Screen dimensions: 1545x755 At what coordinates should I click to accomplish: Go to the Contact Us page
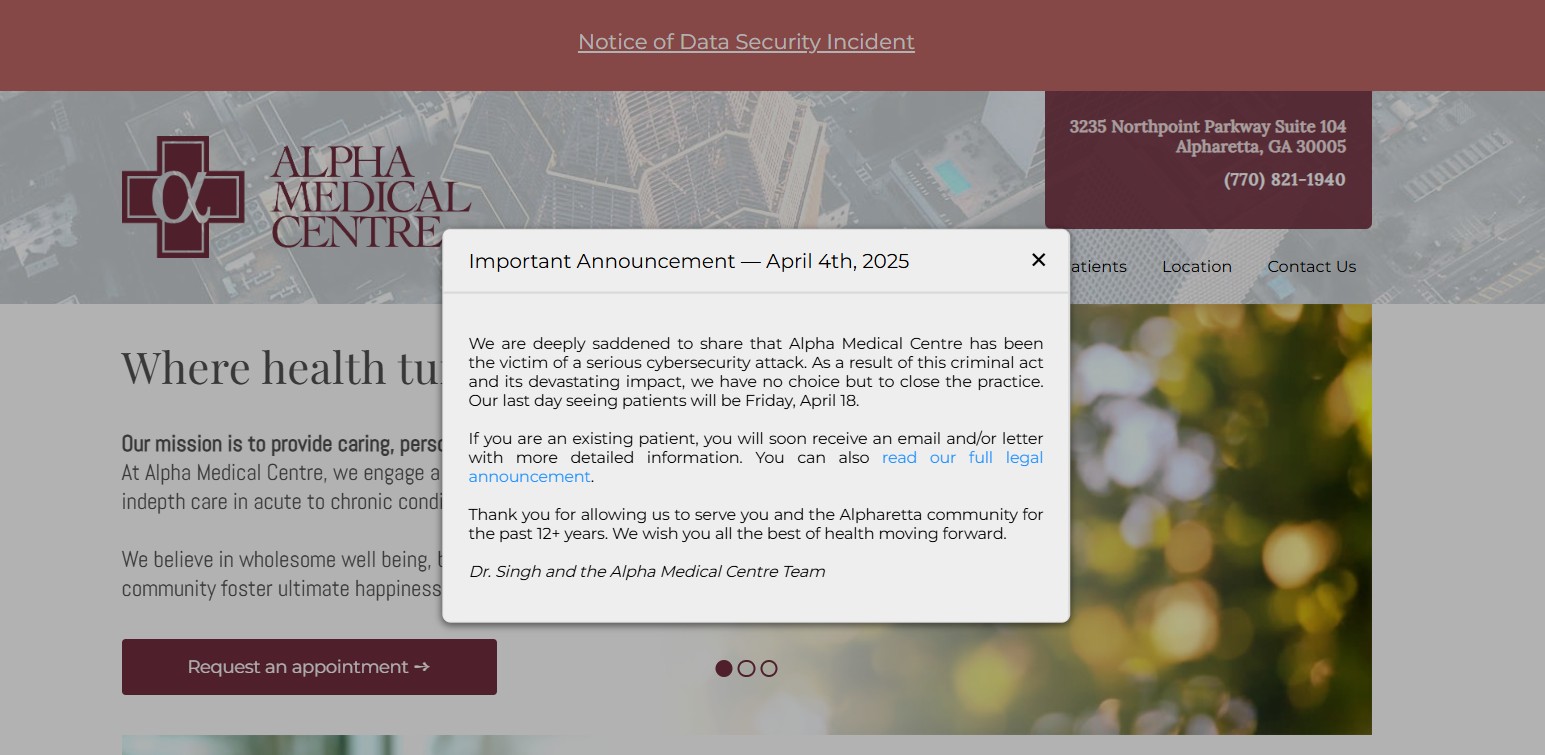coord(1311,266)
